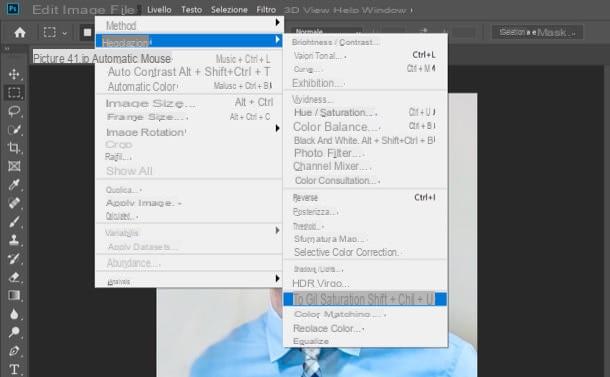Select the Clone Stamp tool
Viewport: 610px width, 377px height.
[x=14, y=240]
